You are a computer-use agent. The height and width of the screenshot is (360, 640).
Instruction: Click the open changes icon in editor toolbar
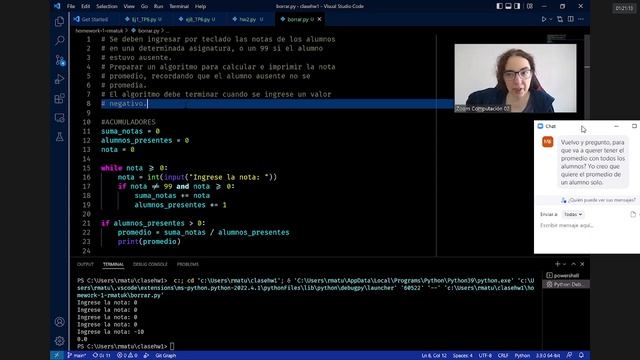pyautogui.click(x=560, y=19)
